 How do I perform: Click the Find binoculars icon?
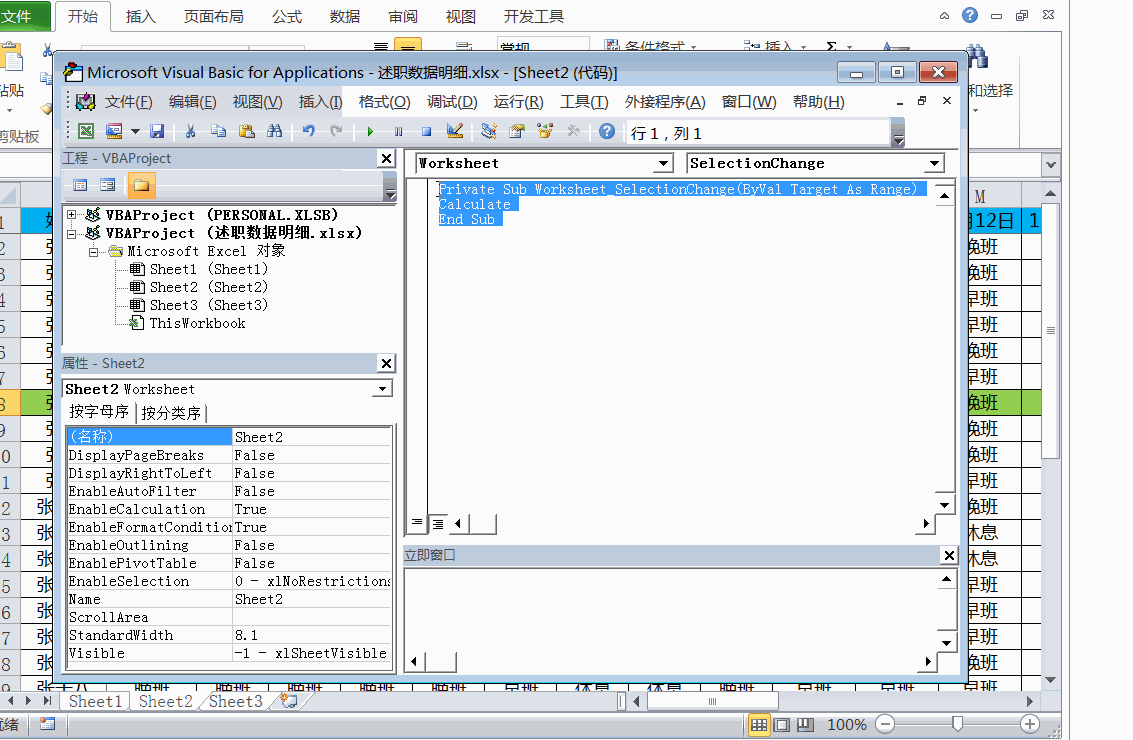[x=275, y=131]
